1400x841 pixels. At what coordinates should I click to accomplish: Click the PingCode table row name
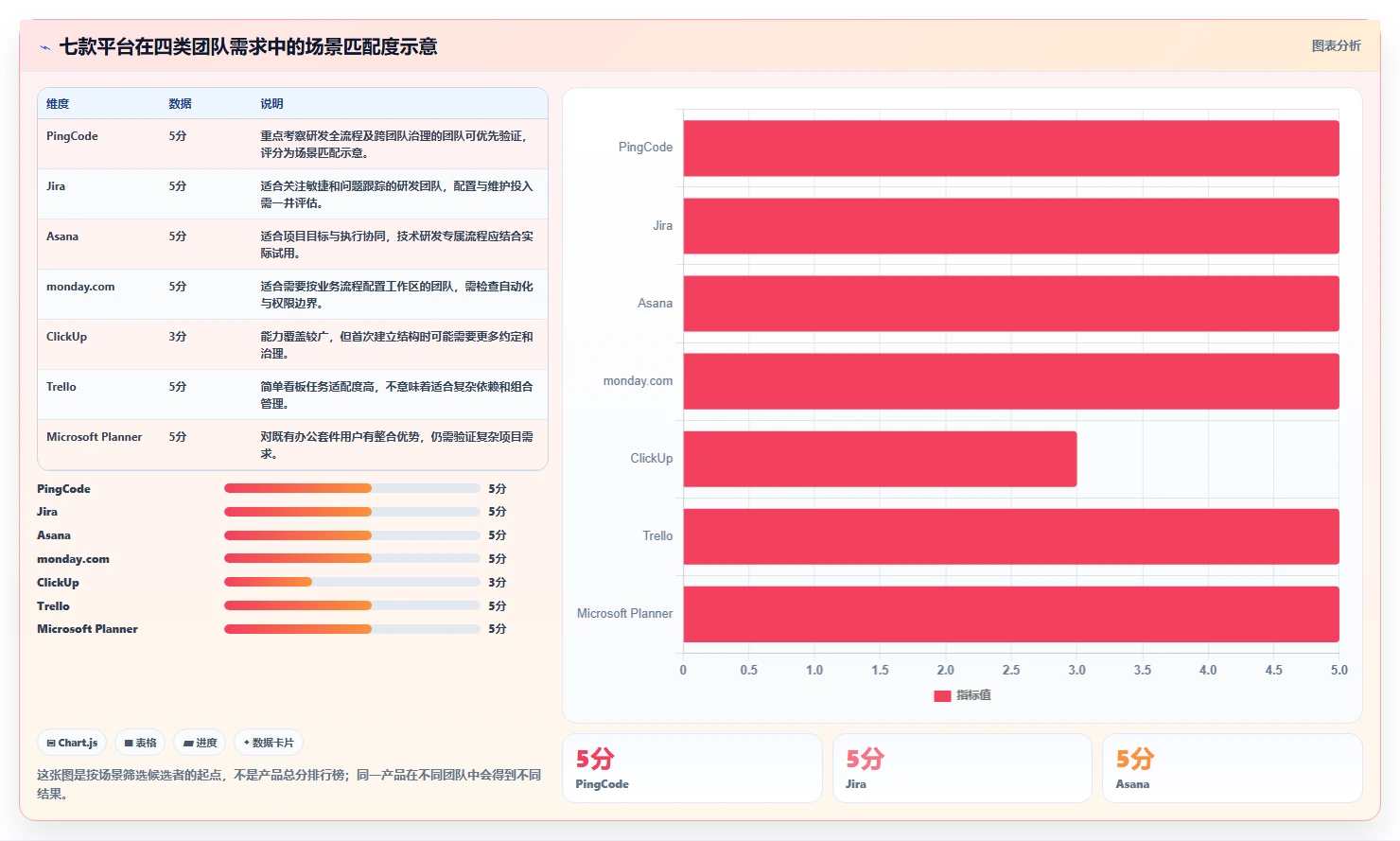coord(72,136)
